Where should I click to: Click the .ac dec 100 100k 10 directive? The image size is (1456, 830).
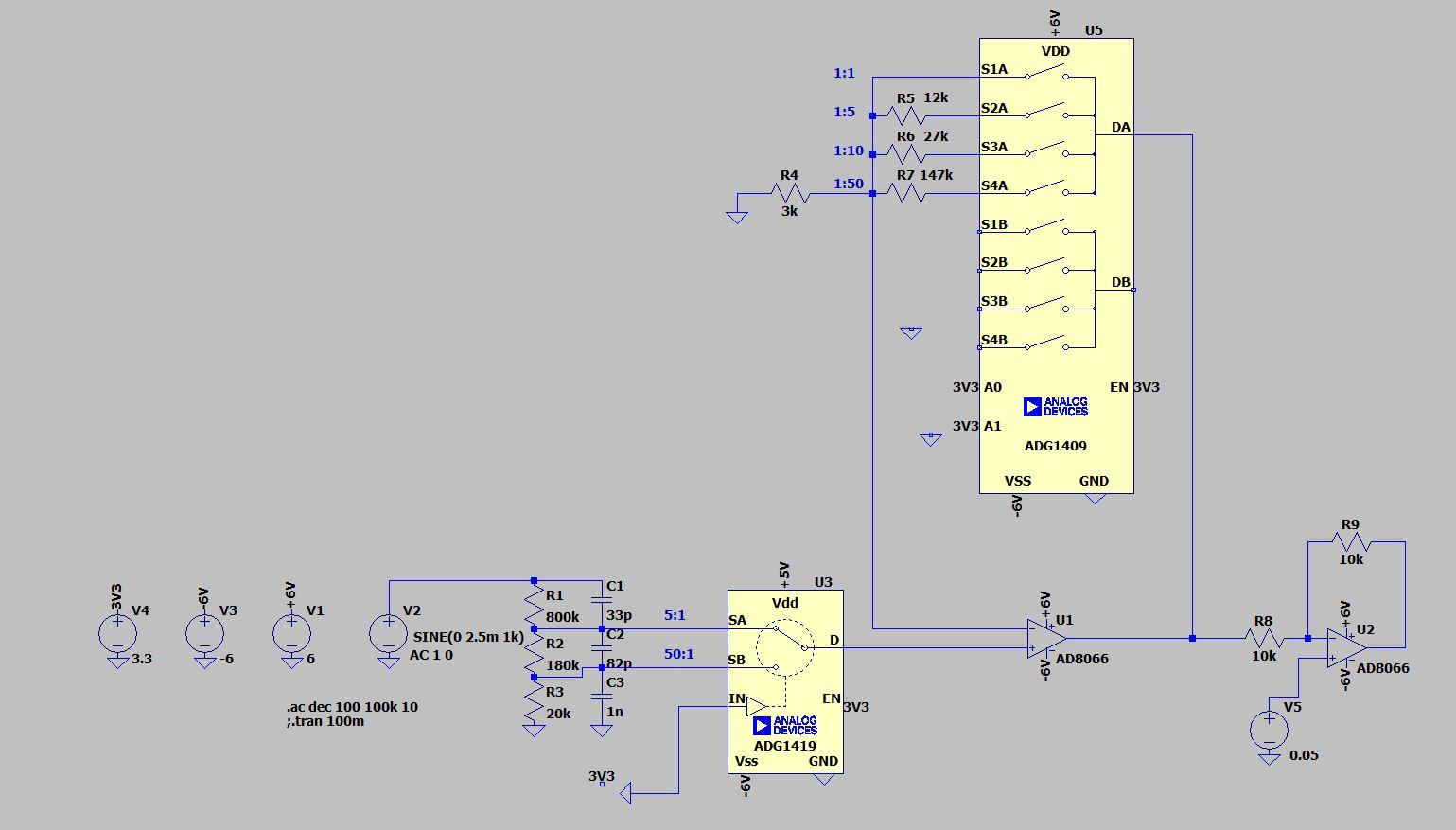click(x=352, y=707)
